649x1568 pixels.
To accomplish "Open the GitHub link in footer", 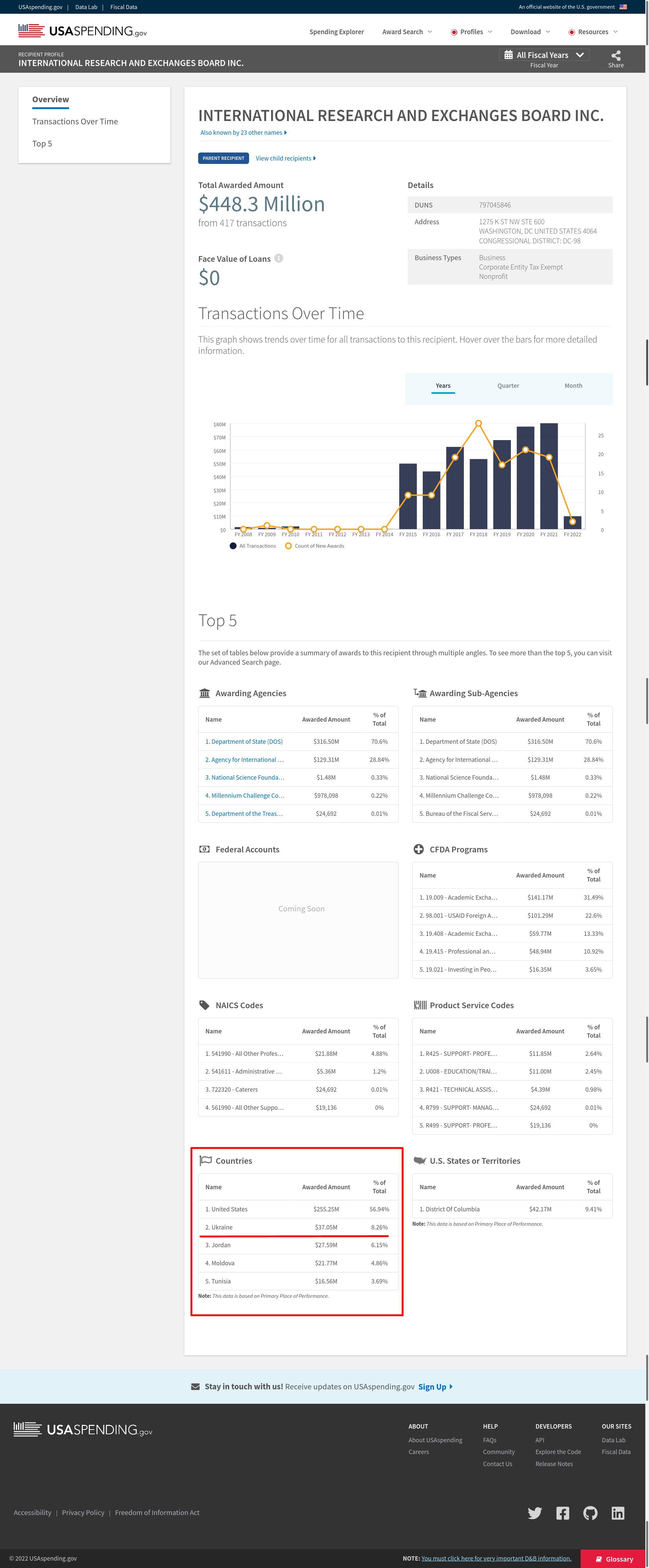I will click(590, 1513).
